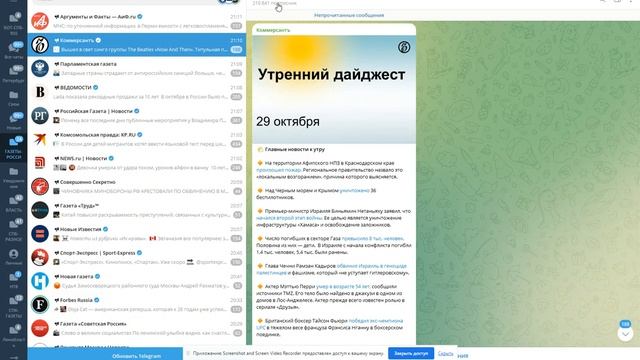Click the «Обновить Telegram» update button
Screen dimensions: 640x360
tap(105, 354)
